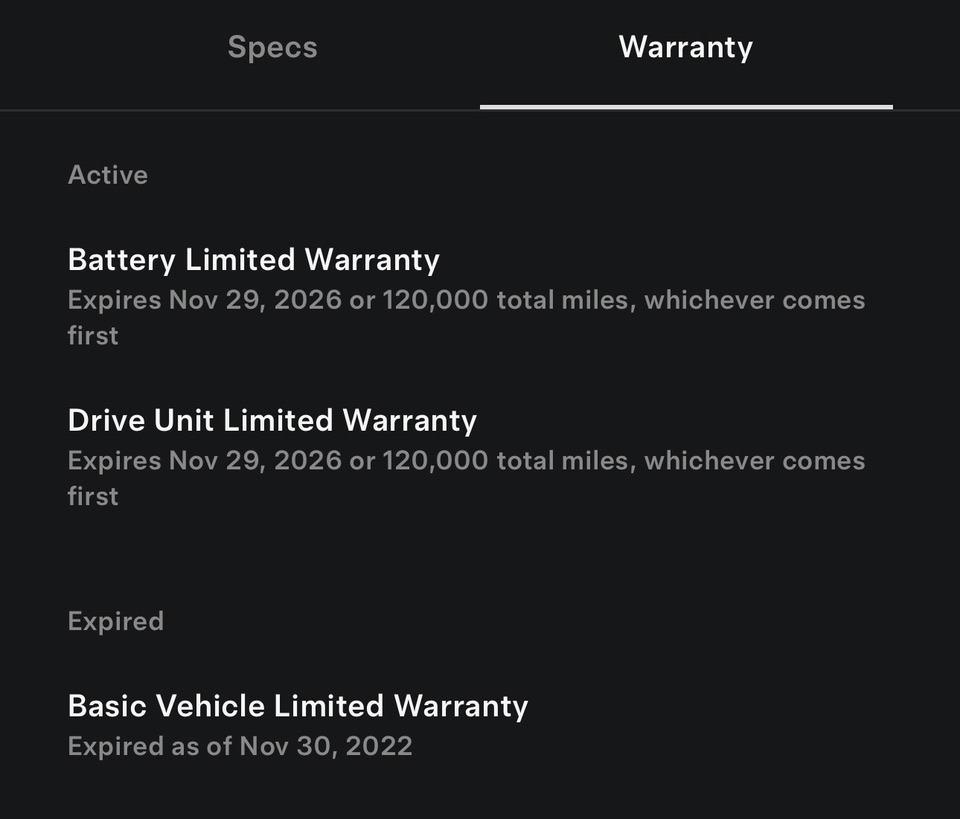Click the white underline beneath Warranty tab
The image size is (960, 819).
click(x=685, y=106)
